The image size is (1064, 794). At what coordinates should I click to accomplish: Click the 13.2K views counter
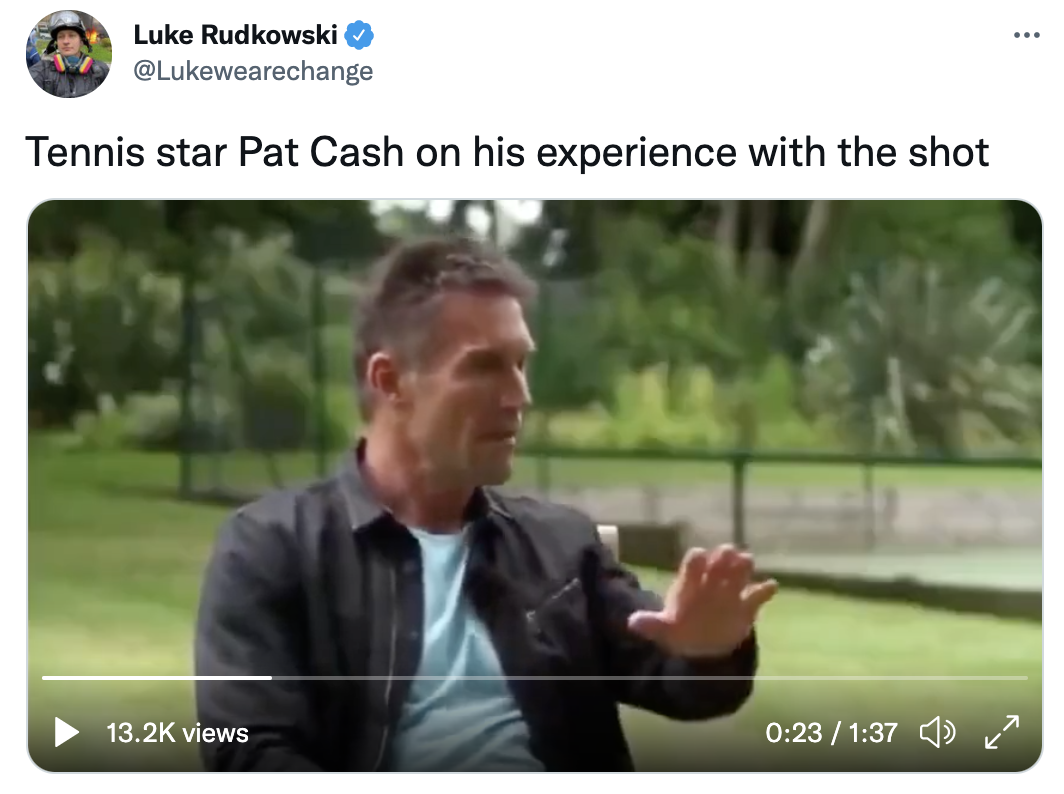(x=177, y=733)
